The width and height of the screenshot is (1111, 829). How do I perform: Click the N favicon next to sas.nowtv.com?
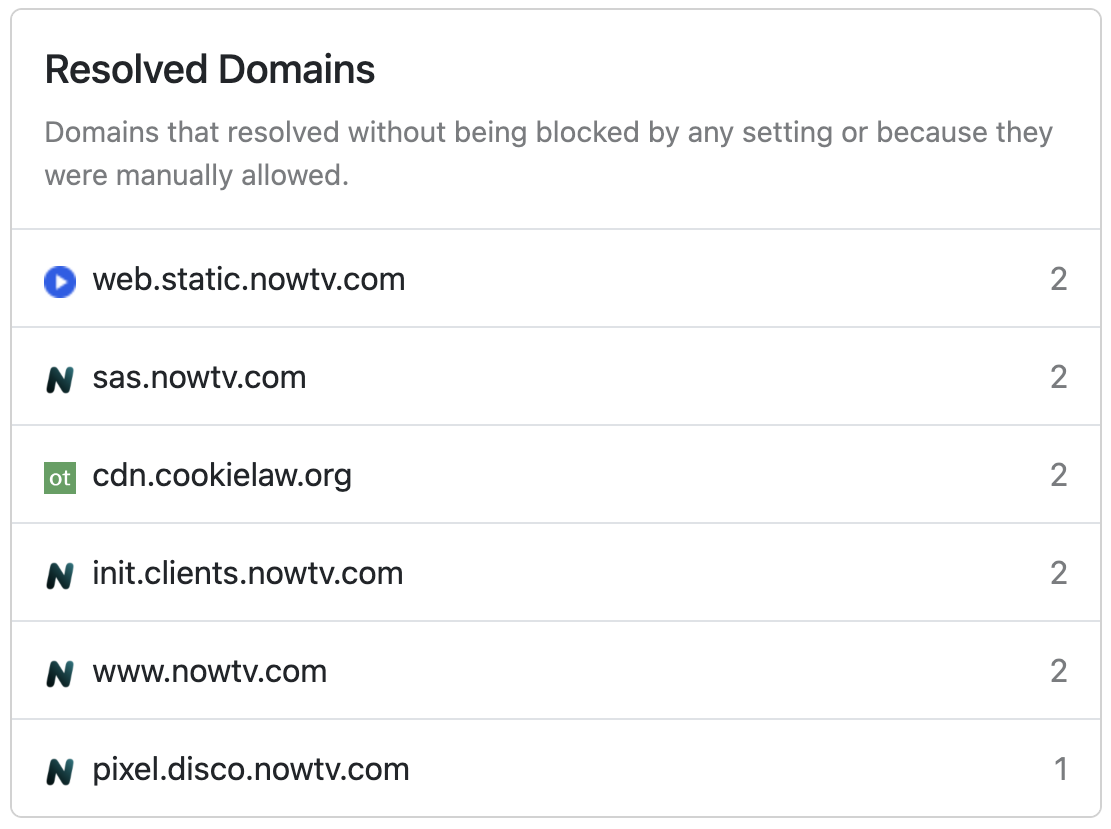pos(60,380)
